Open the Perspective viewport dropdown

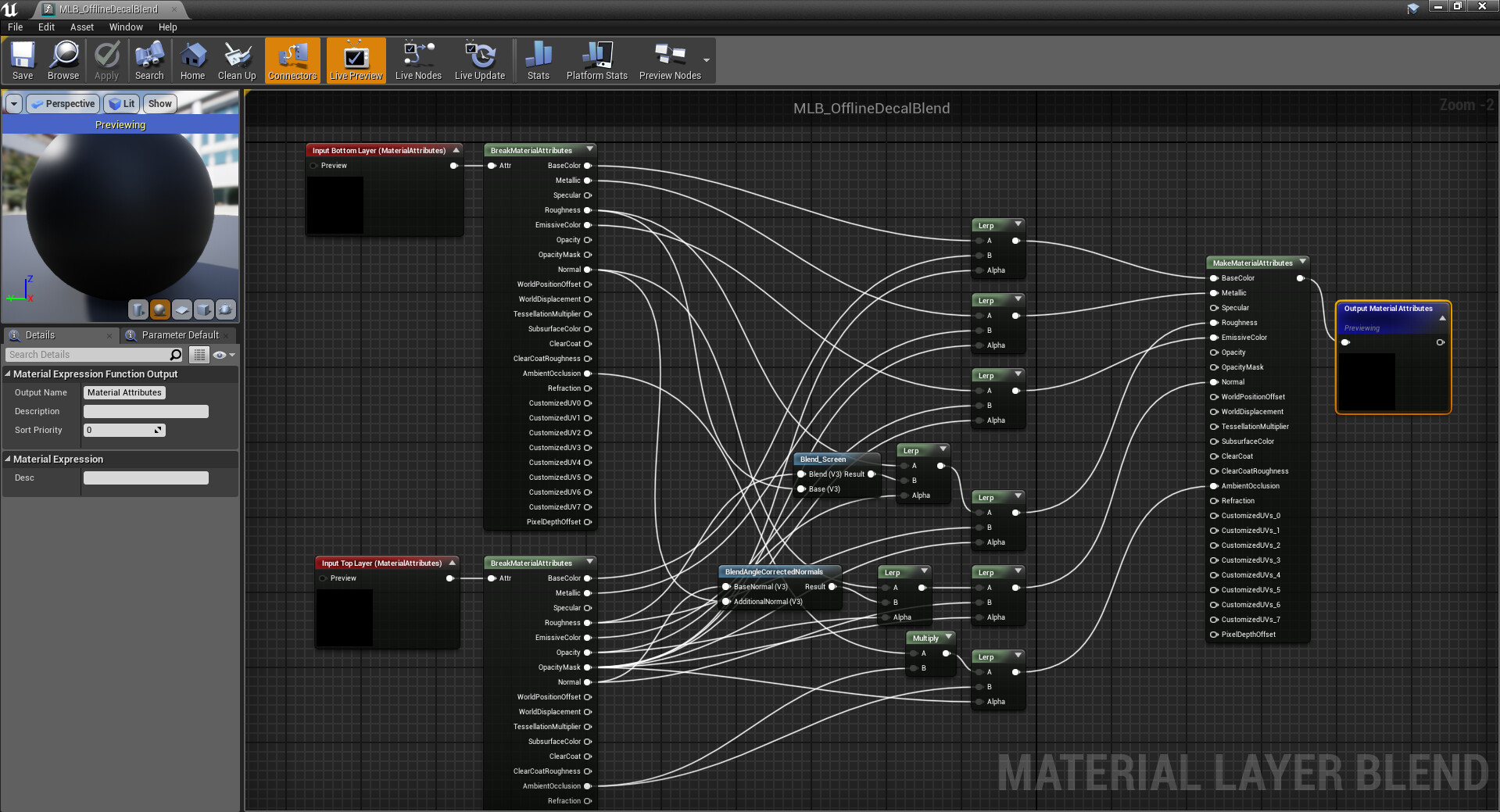point(63,103)
